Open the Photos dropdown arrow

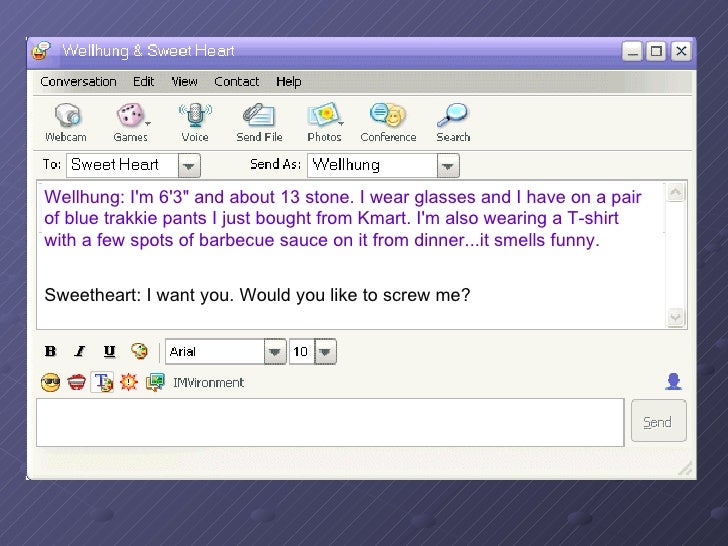(341, 124)
